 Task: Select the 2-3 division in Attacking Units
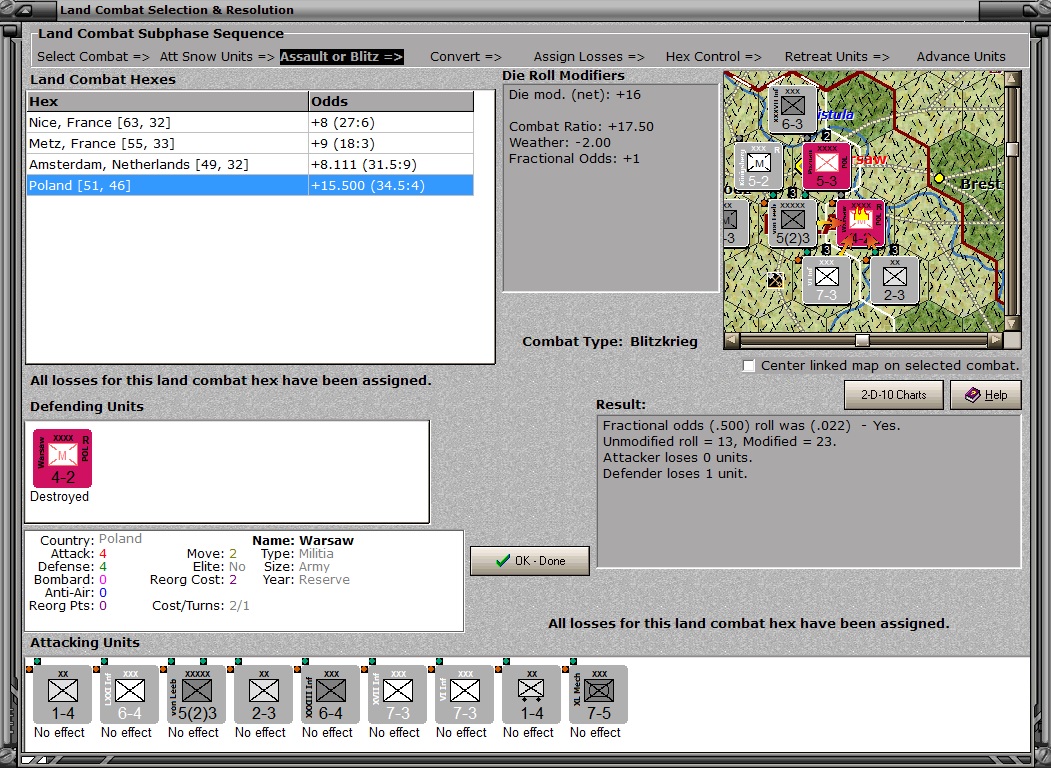pyautogui.click(x=263, y=694)
